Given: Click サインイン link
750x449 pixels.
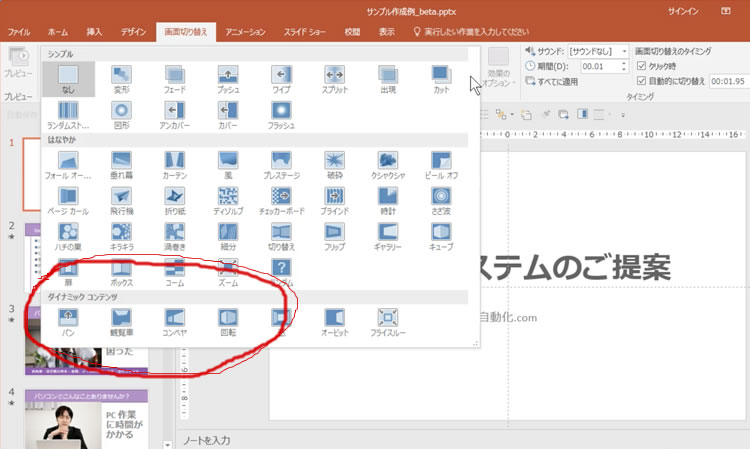Looking at the screenshot, I should 683,11.
